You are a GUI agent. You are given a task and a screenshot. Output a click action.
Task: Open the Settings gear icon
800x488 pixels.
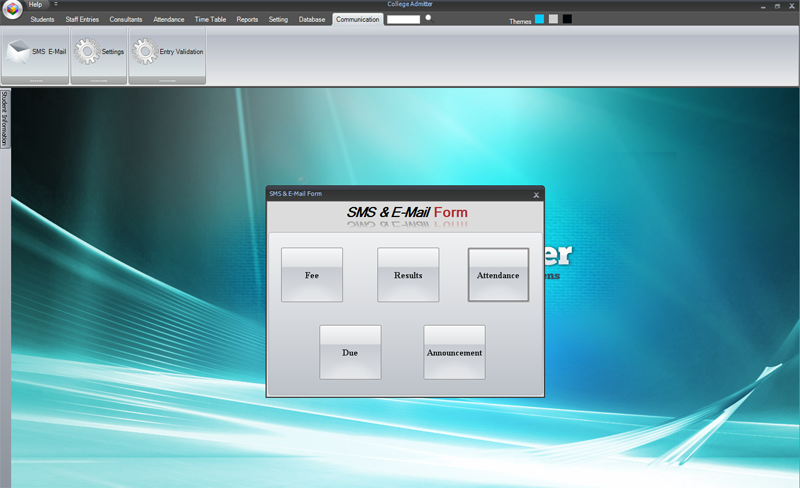(x=87, y=51)
